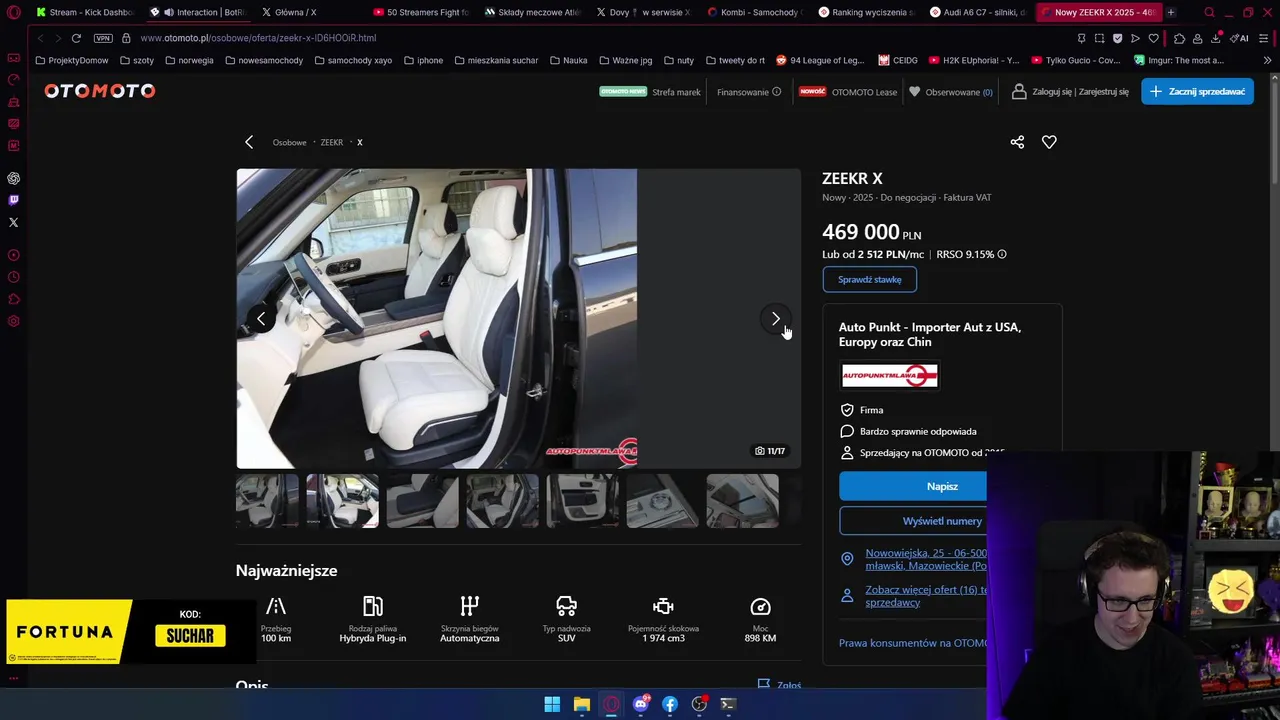Take a snapshot with the toolbar icon

(1099, 38)
